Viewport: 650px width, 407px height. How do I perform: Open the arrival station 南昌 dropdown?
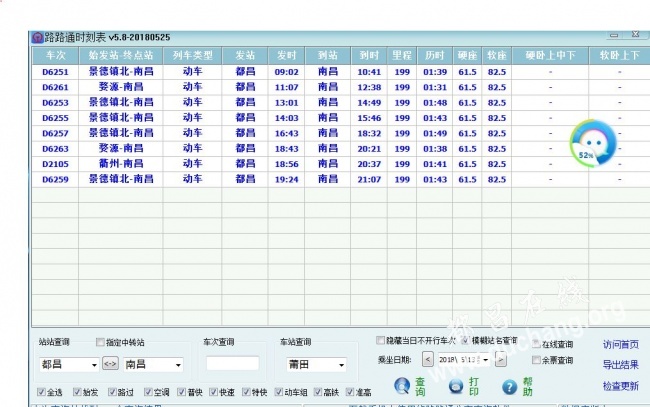coord(178,365)
